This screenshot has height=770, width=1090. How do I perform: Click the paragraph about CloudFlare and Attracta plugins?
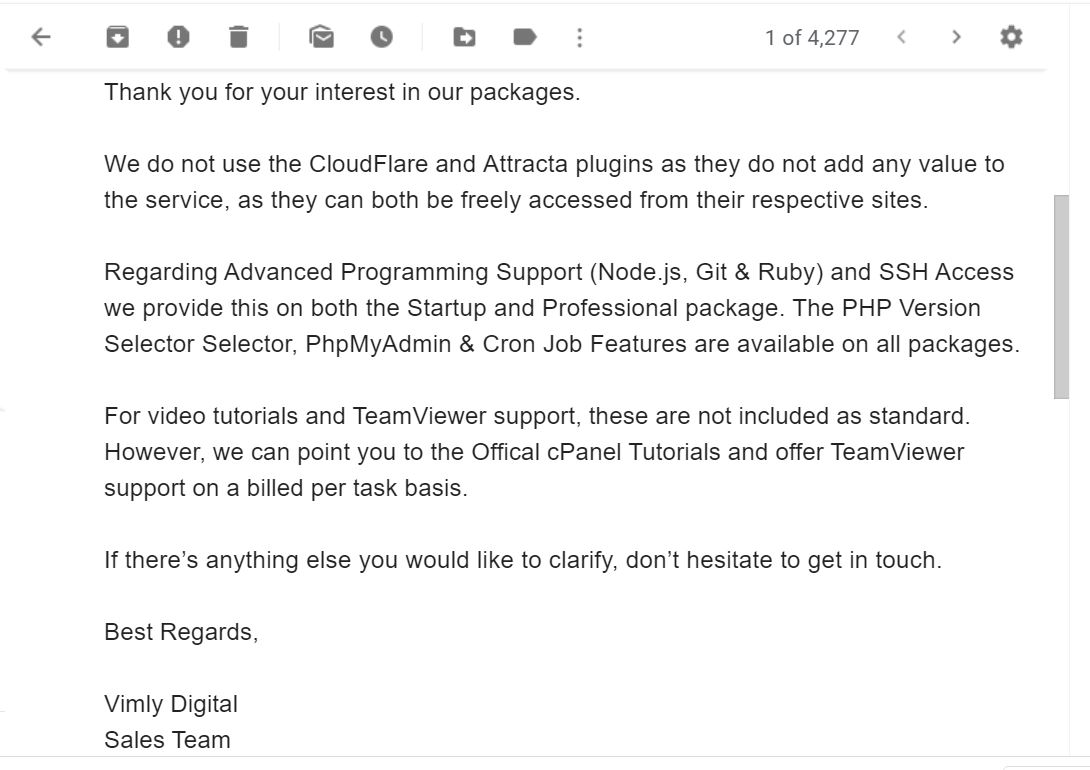(x=554, y=182)
